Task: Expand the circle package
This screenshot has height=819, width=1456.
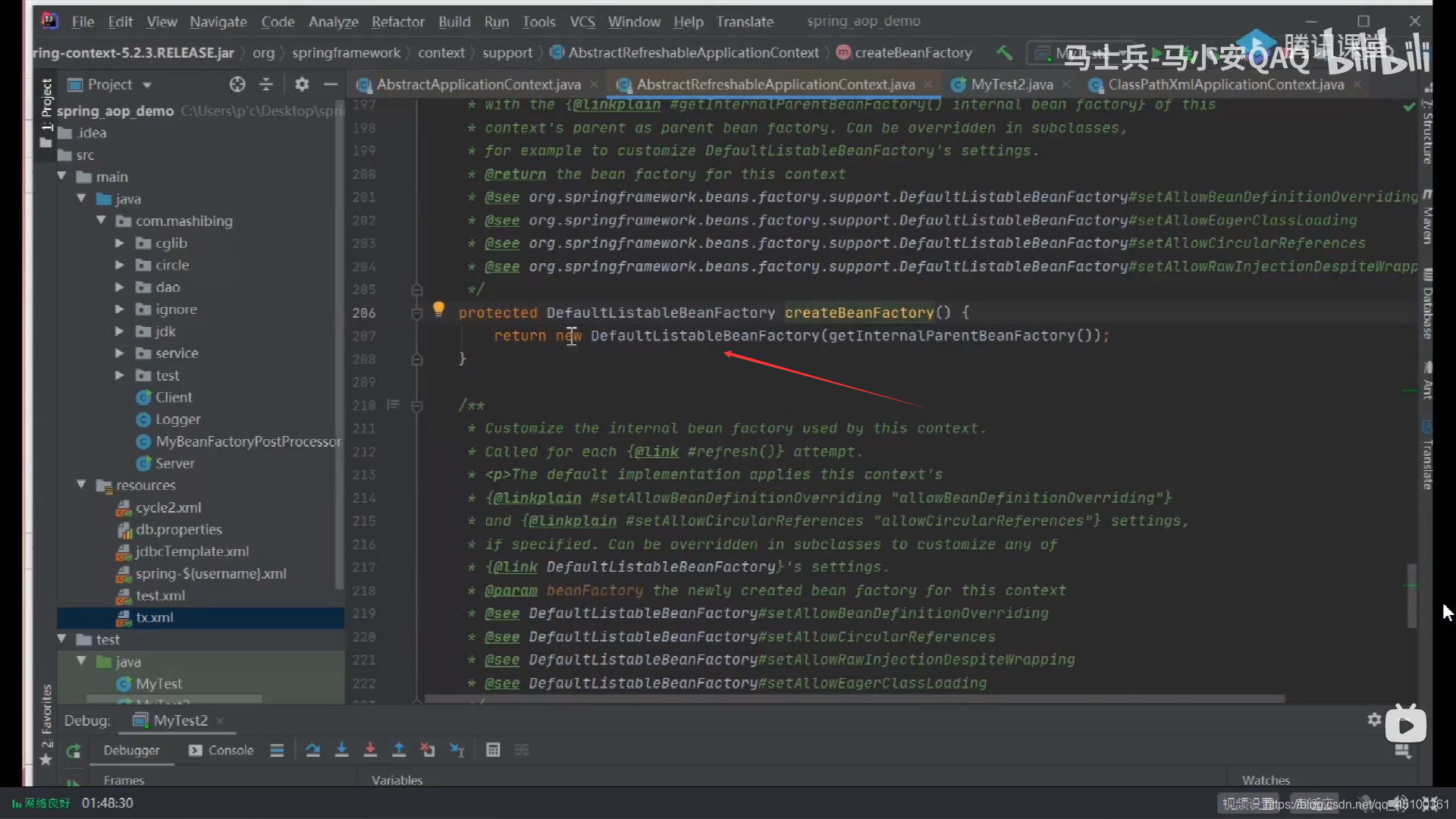Action: click(119, 265)
